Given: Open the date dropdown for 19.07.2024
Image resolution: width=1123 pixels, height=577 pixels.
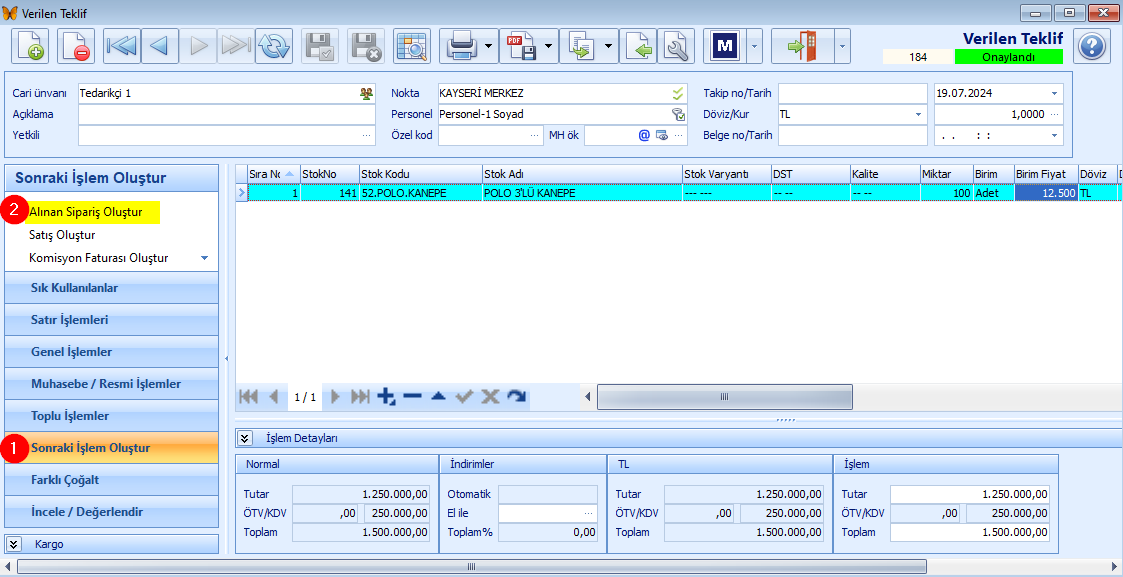Looking at the screenshot, I should (1054, 93).
